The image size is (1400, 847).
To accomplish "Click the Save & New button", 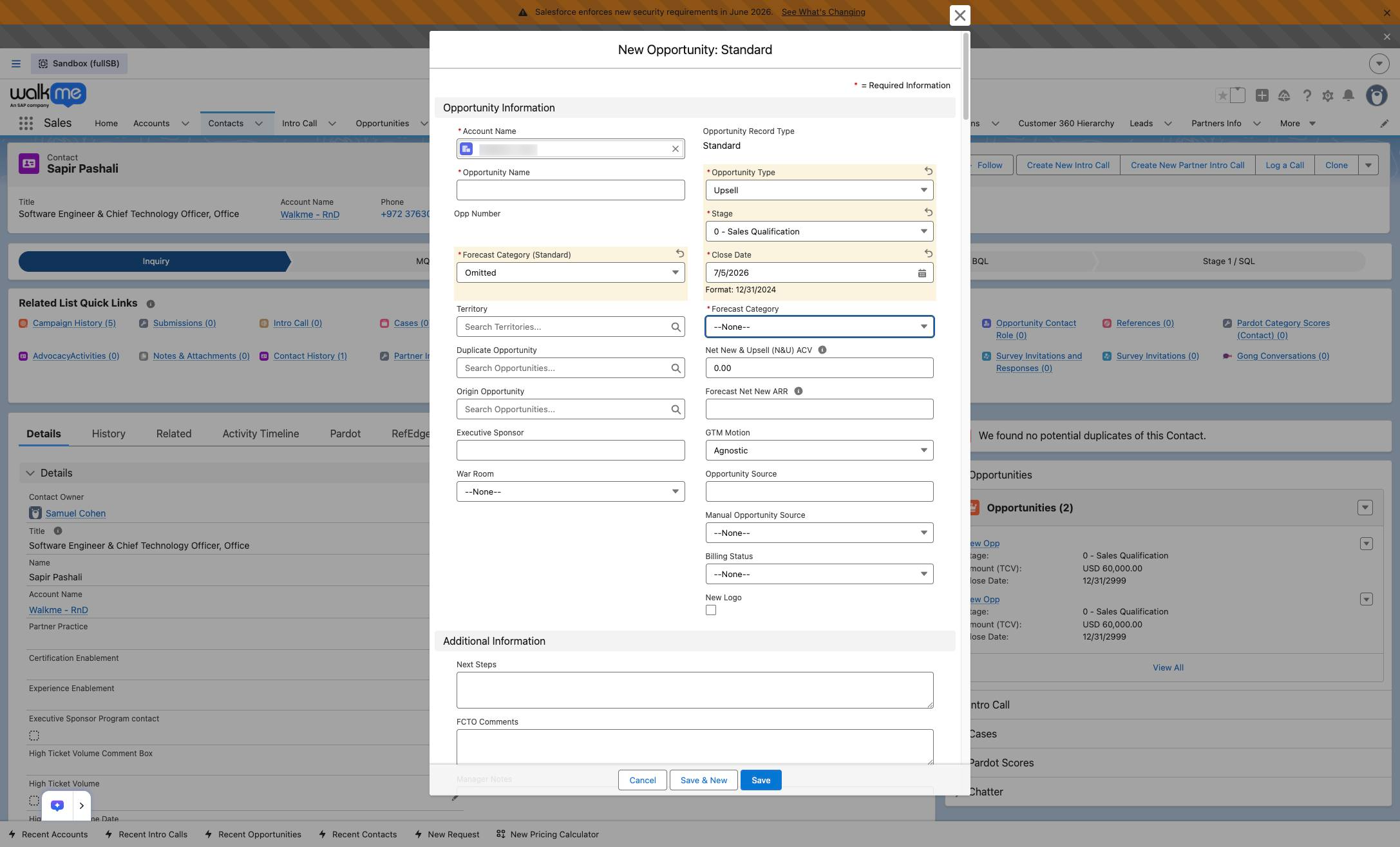I will click(x=704, y=780).
